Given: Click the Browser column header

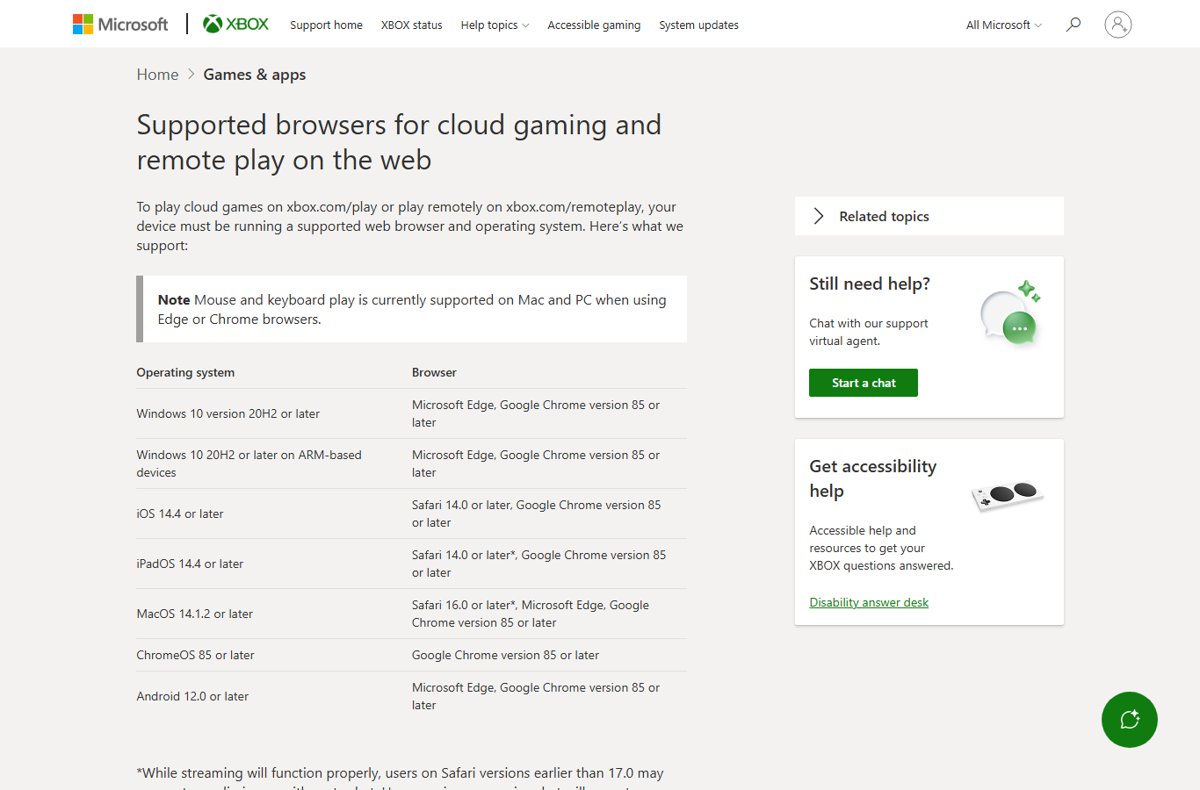Looking at the screenshot, I should tap(434, 372).
